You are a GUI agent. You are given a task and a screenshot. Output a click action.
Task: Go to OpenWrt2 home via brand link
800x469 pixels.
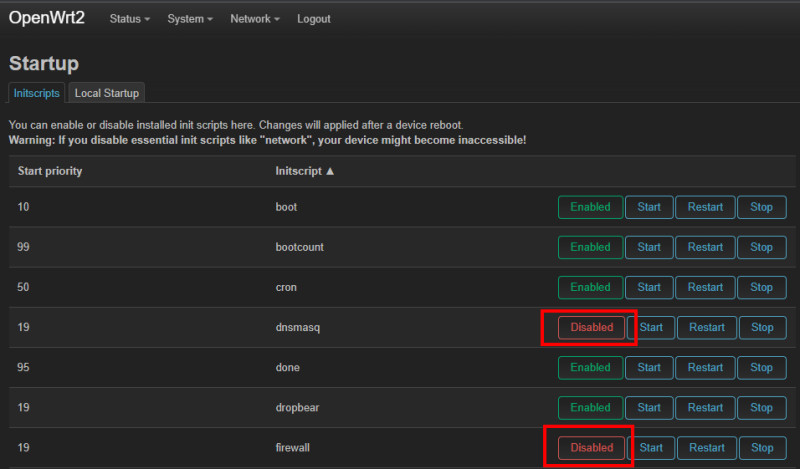(x=47, y=19)
